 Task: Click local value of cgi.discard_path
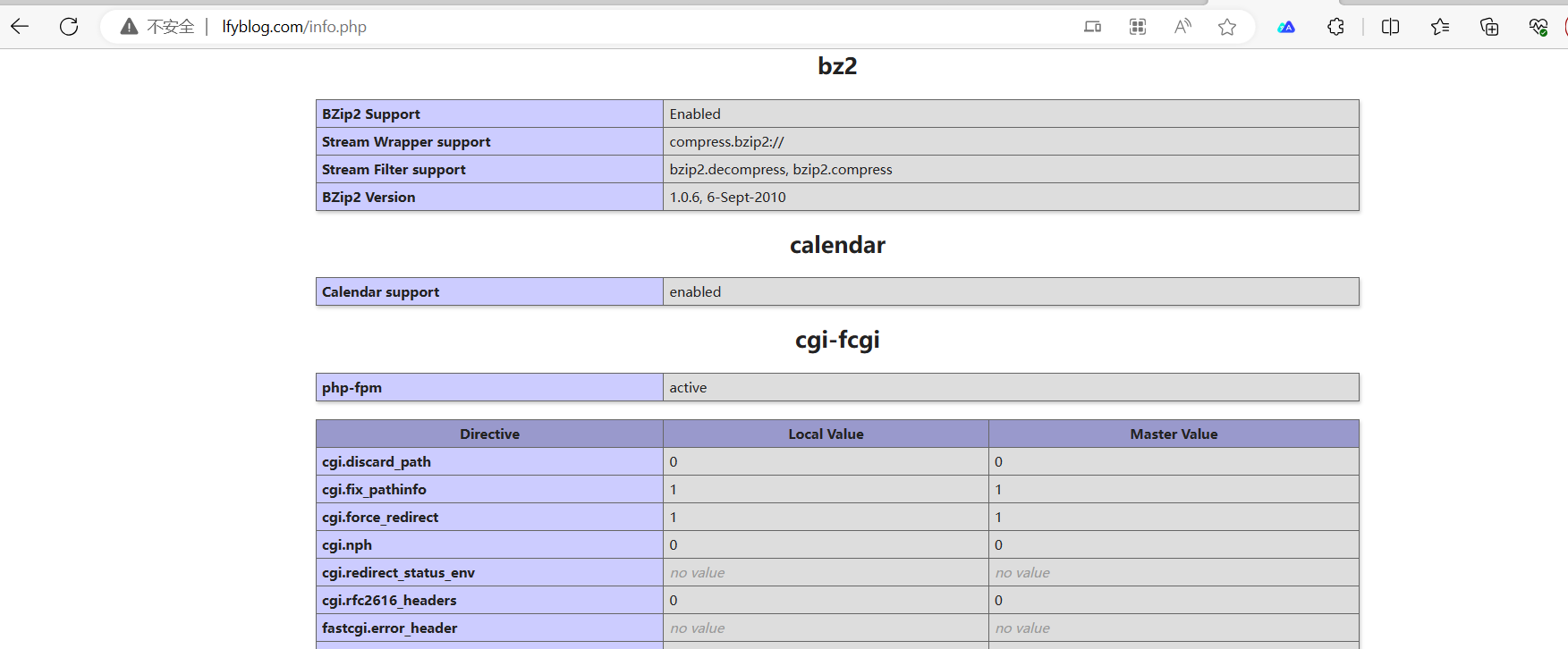click(674, 461)
